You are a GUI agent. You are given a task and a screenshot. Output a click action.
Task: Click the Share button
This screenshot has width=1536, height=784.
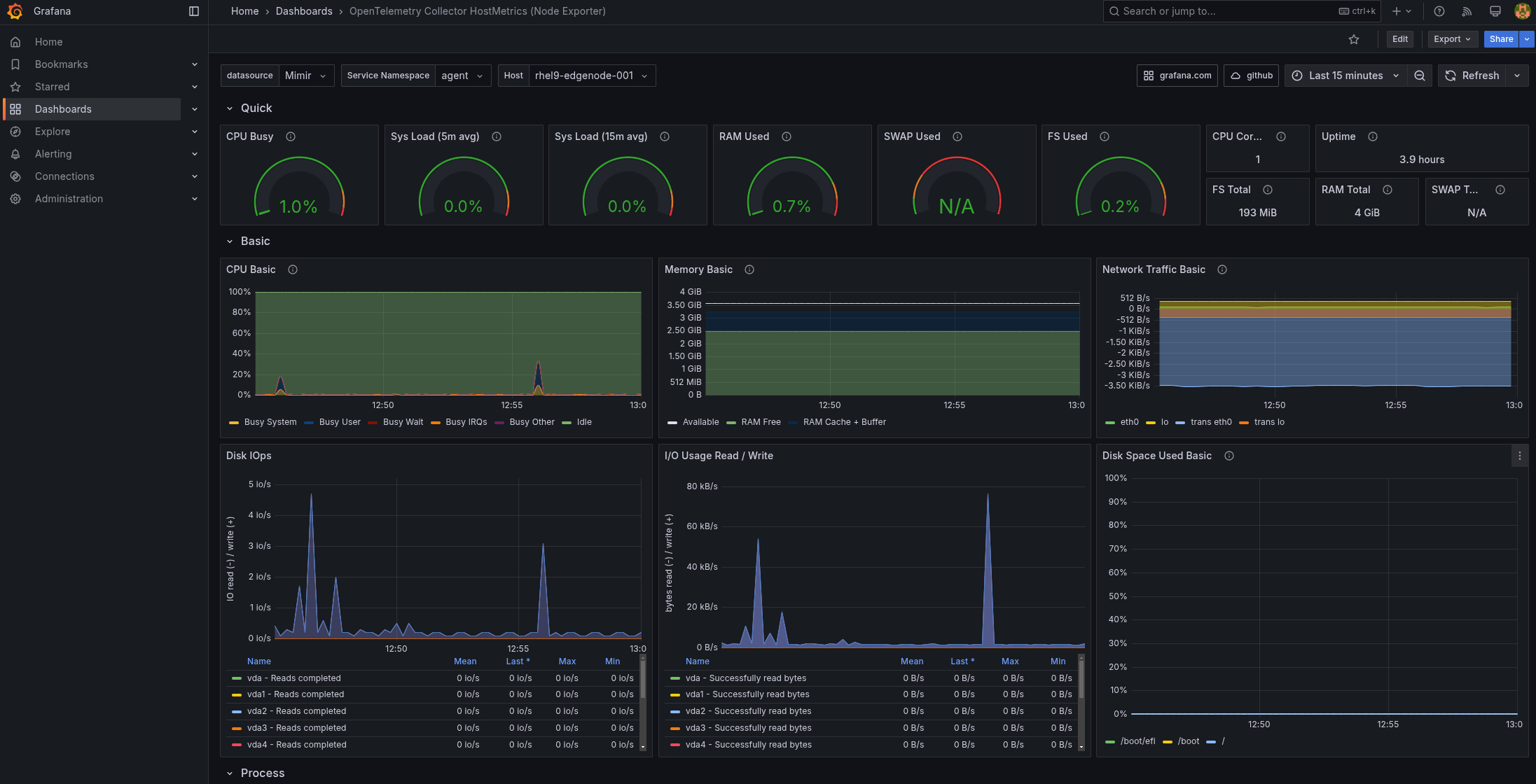[x=1501, y=38]
